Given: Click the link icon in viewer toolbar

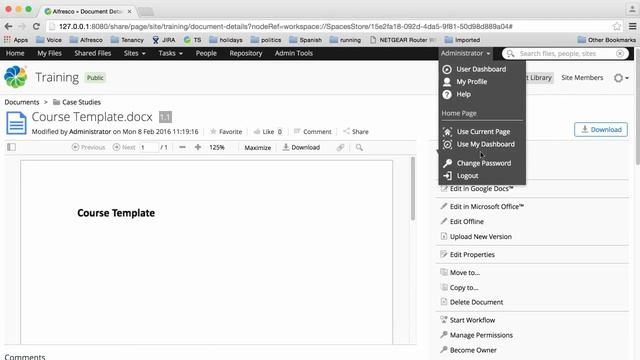Looking at the screenshot, I should pyautogui.click(x=340, y=147).
